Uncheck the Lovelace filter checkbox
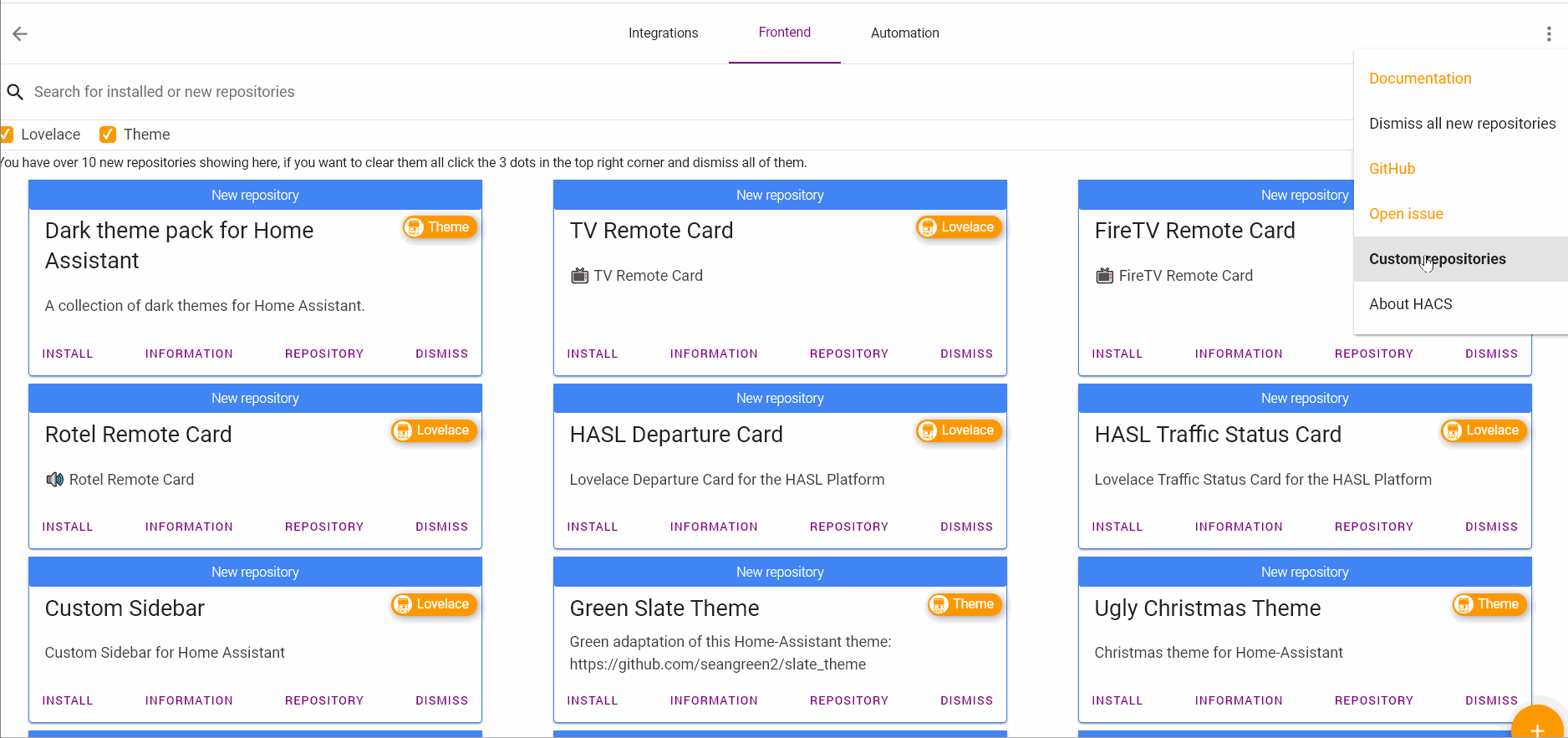 click(6, 135)
